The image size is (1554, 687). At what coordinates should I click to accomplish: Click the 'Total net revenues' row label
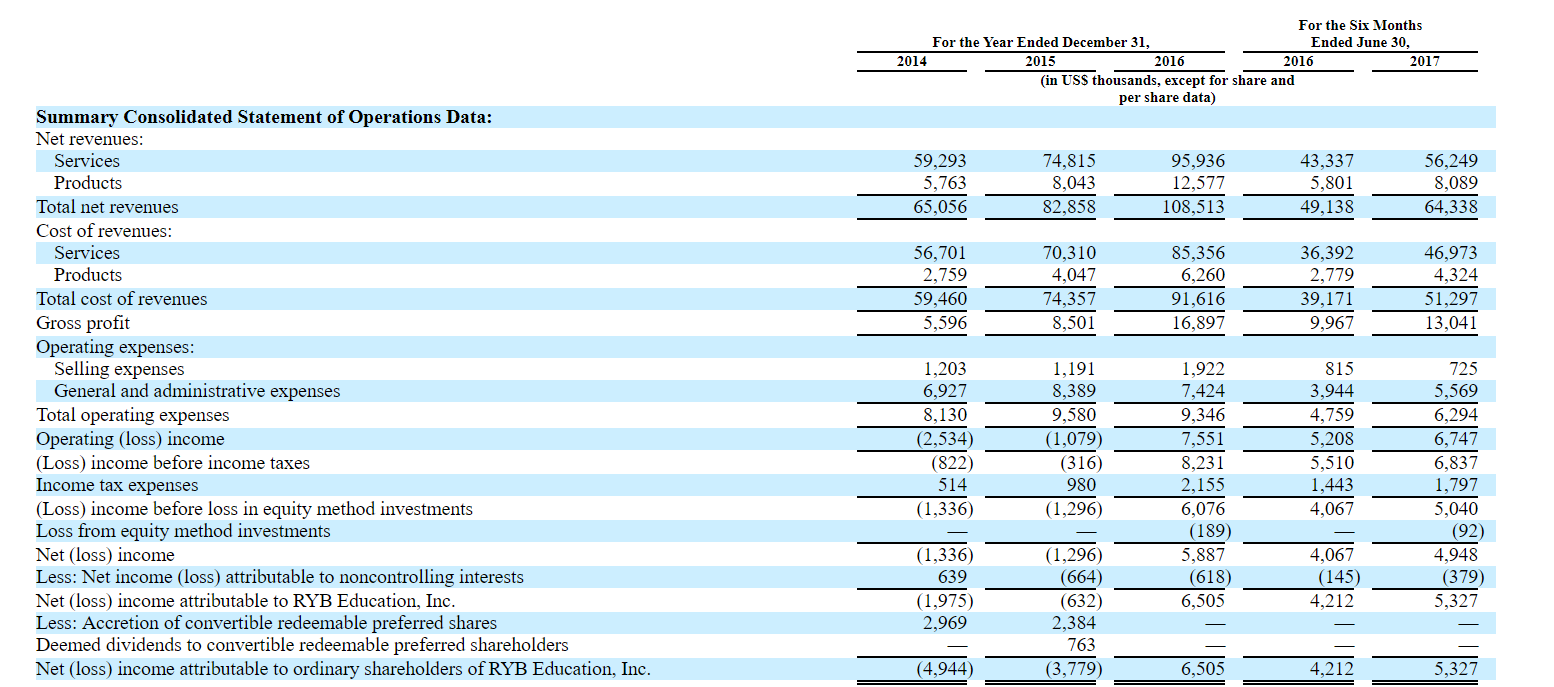tap(107, 207)
